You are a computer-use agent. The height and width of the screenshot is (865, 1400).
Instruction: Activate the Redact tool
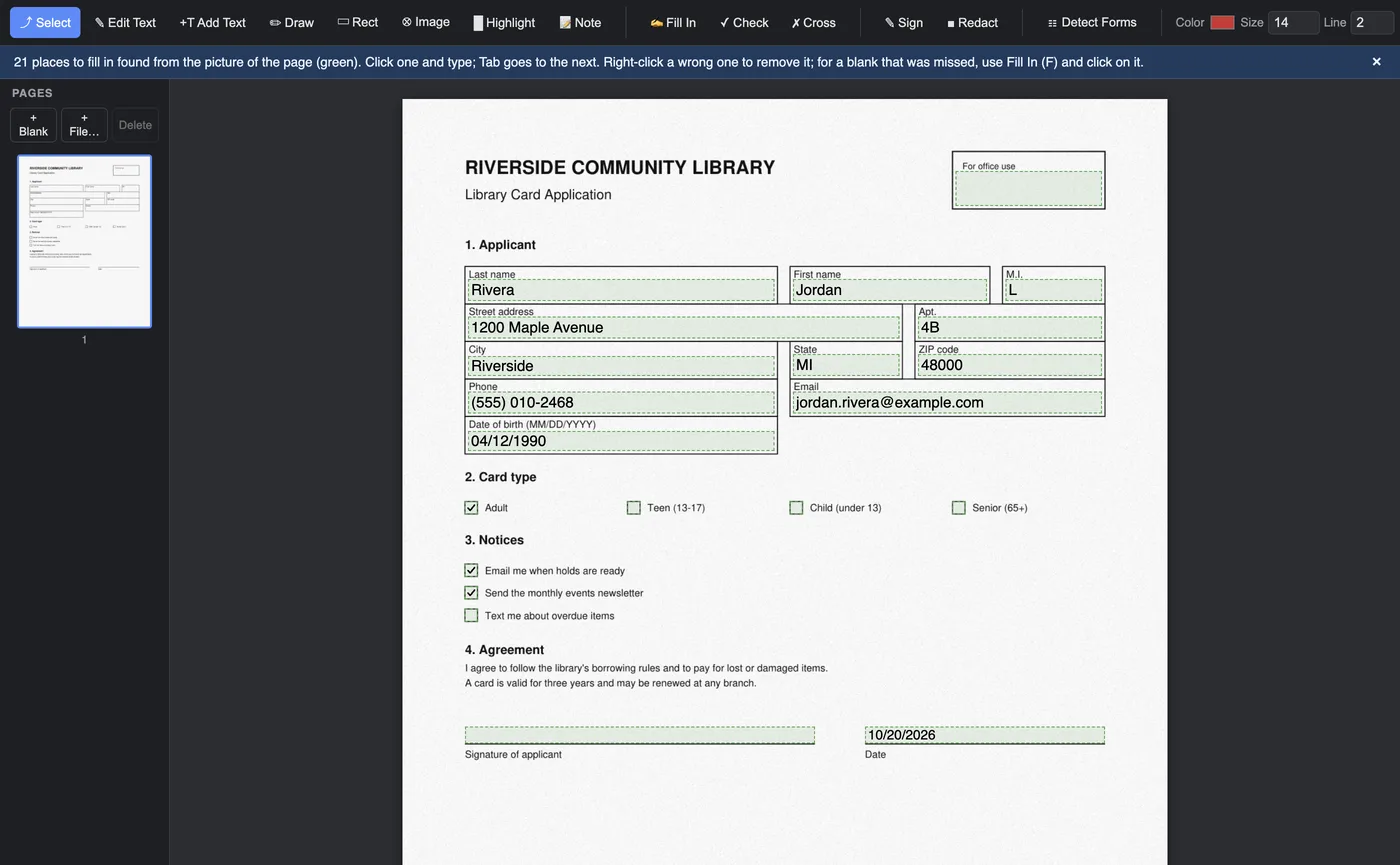point(972,22)
